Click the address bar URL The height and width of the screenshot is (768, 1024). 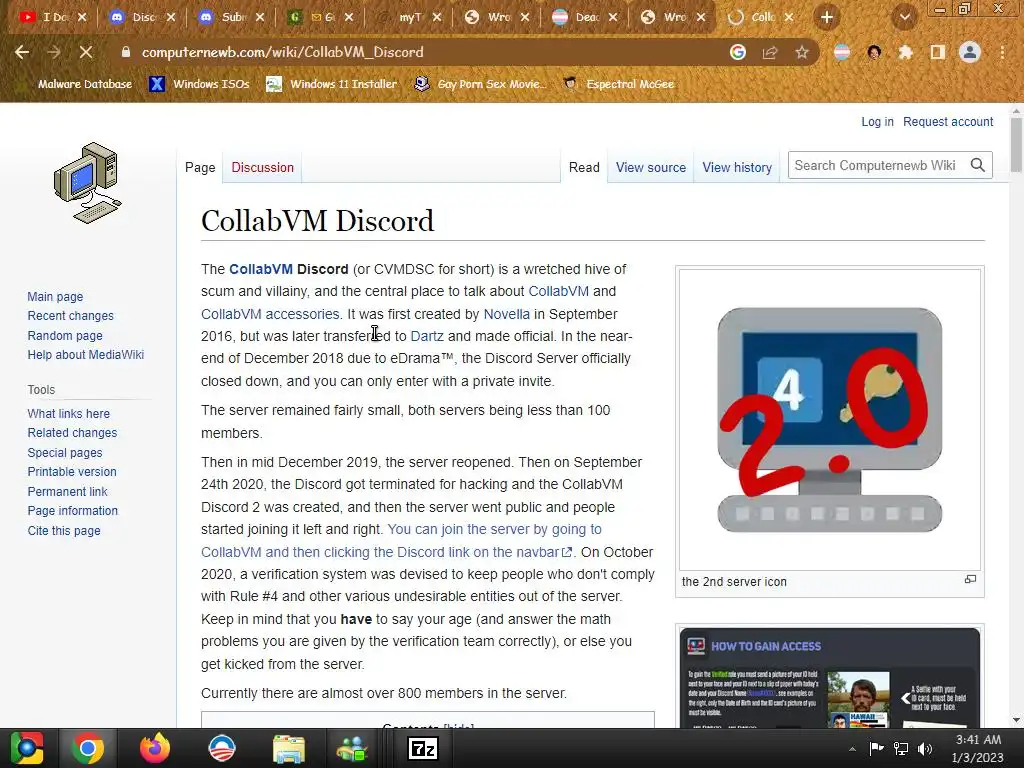[282, 52]
